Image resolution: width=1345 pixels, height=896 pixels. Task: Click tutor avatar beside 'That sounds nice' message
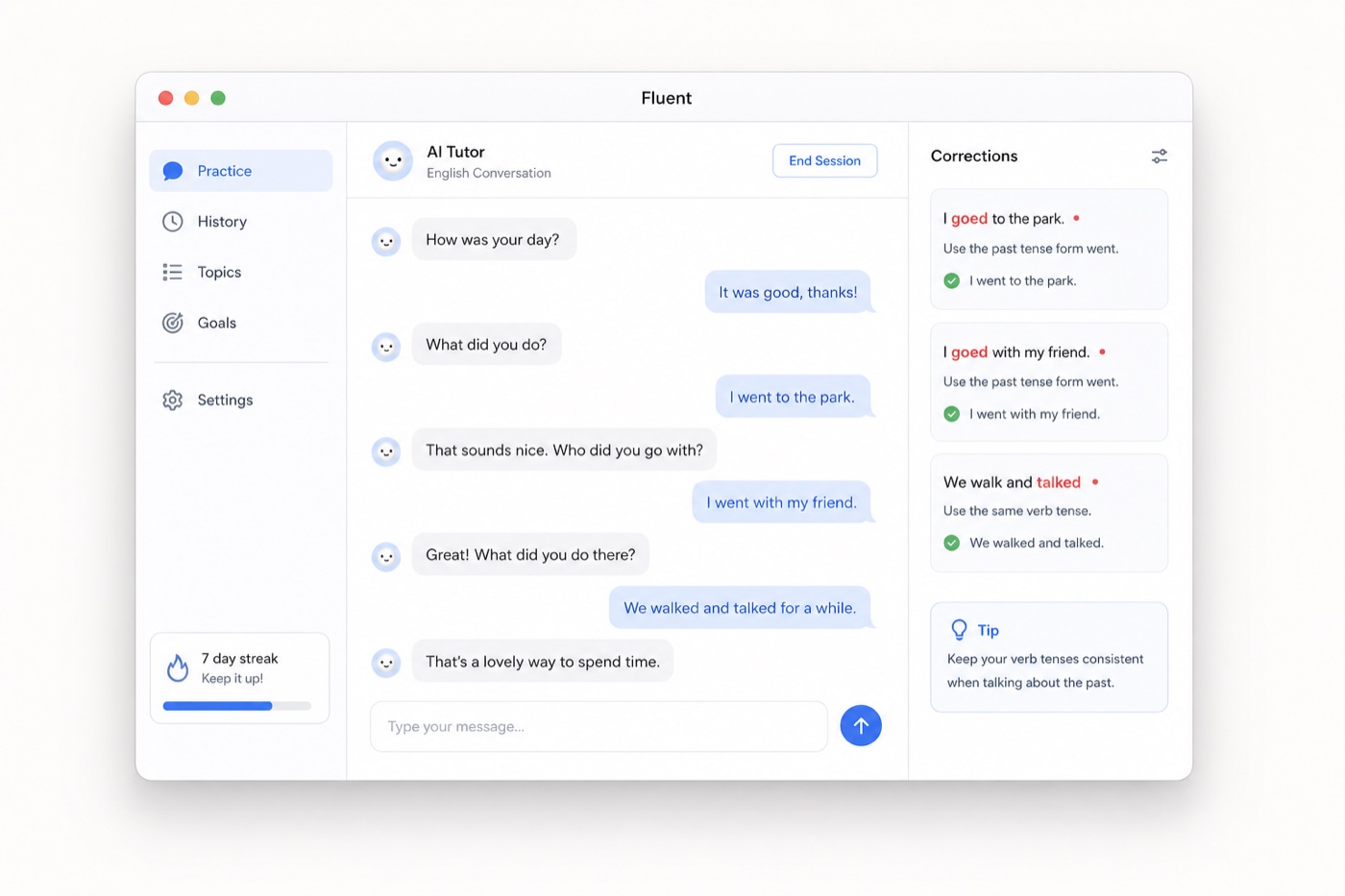386,451
